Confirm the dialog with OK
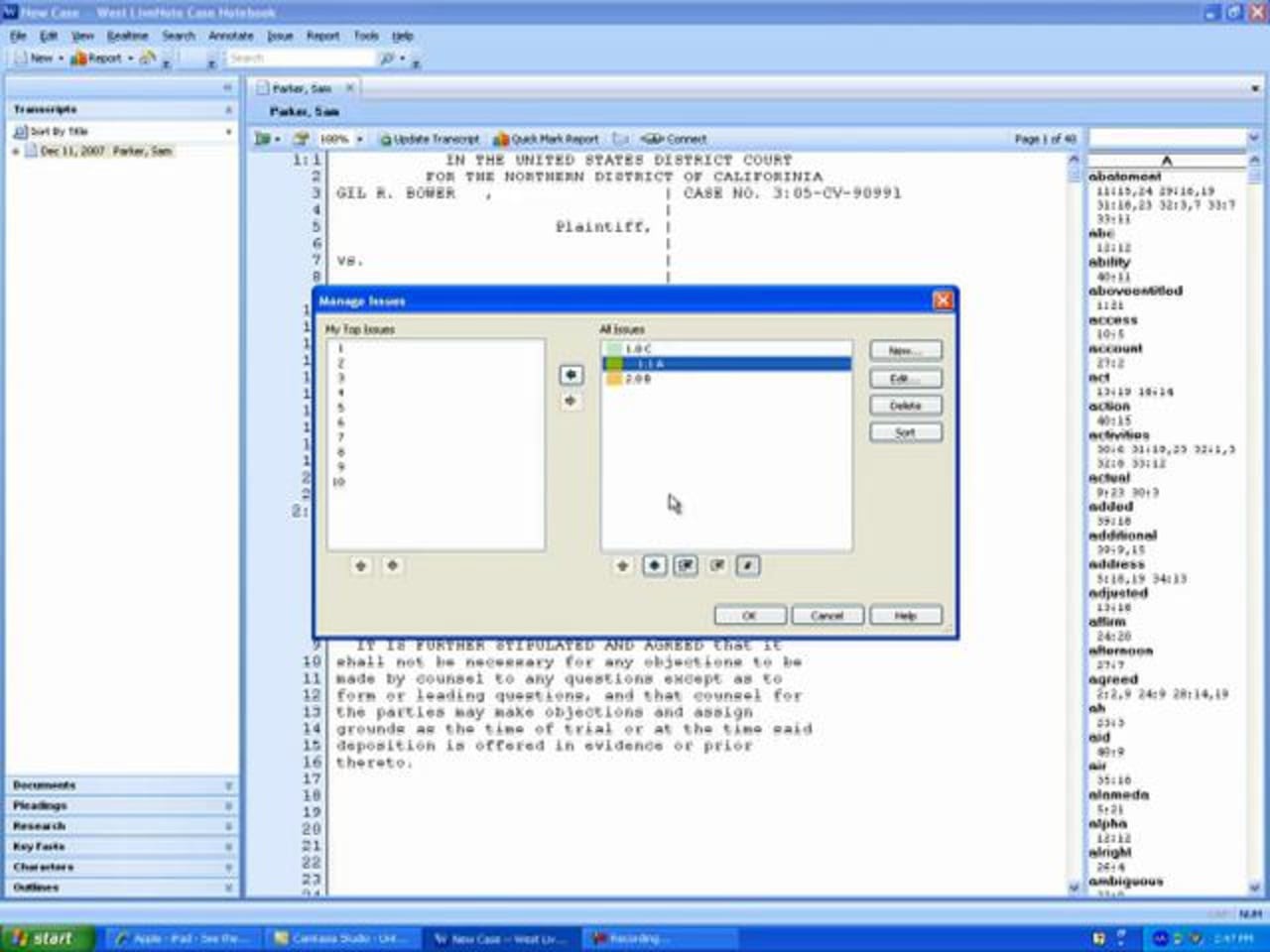1270x952 pixels. (749, 616)
